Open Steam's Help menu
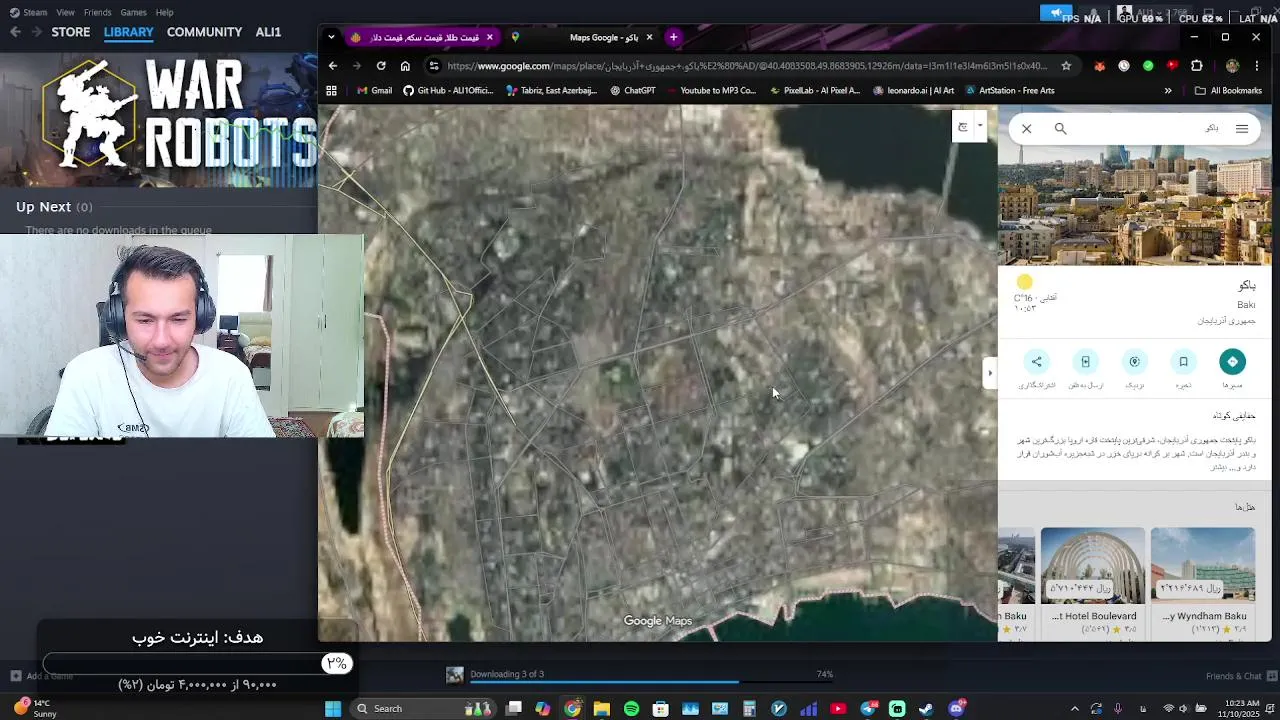This screenshot has height=720, width=1280. coord(164,12)
